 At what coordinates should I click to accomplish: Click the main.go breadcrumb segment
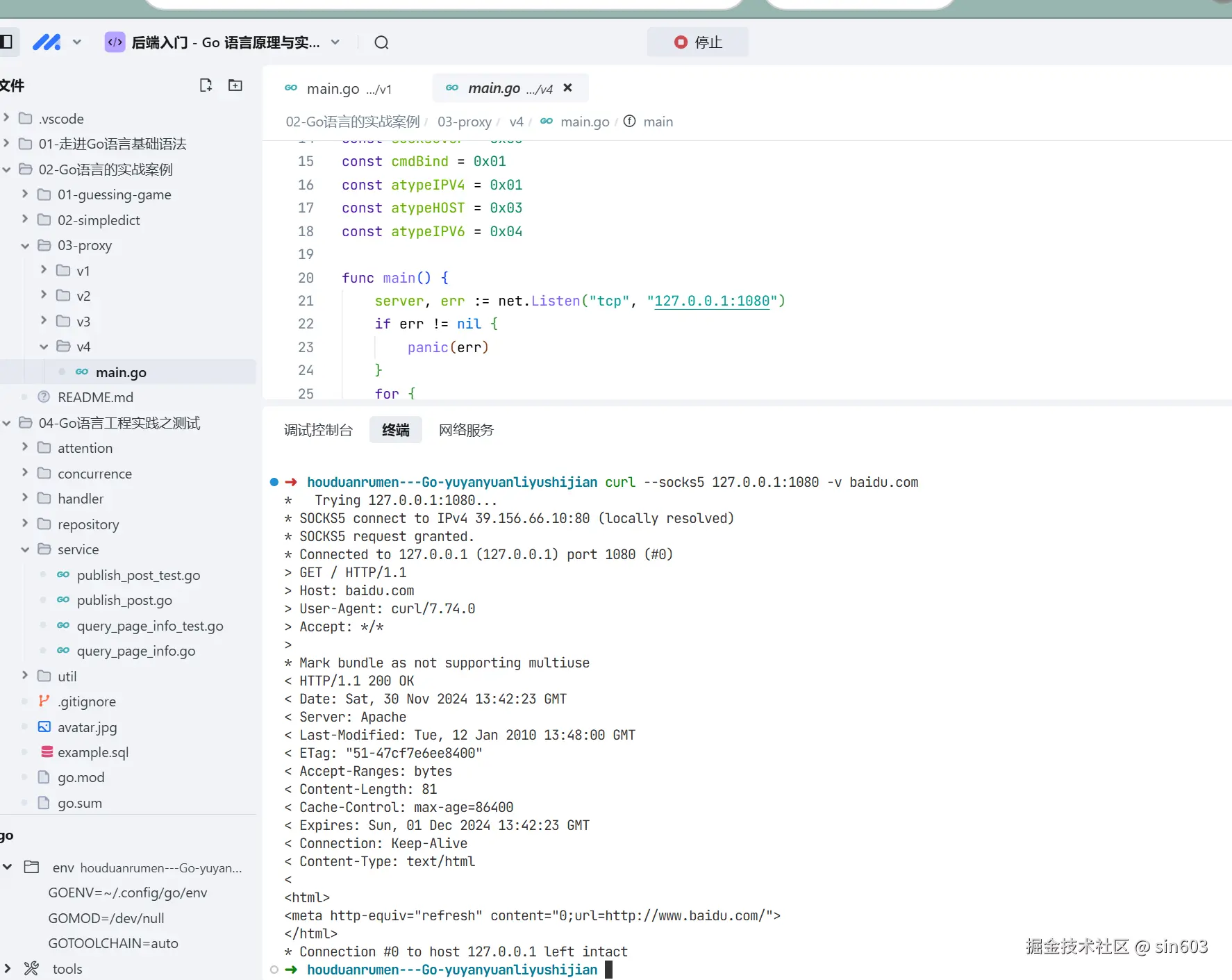point(585,122)
